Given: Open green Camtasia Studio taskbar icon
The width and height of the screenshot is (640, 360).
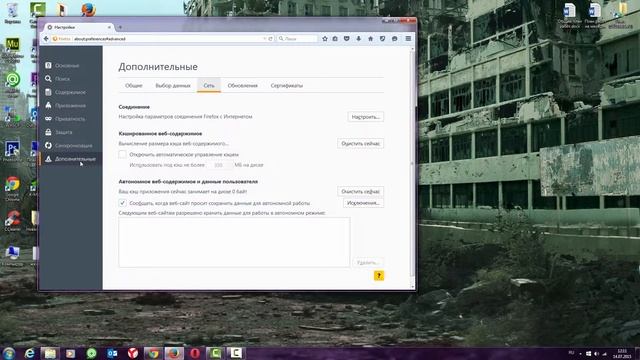Looking at the screenshot, I should 215,353.
